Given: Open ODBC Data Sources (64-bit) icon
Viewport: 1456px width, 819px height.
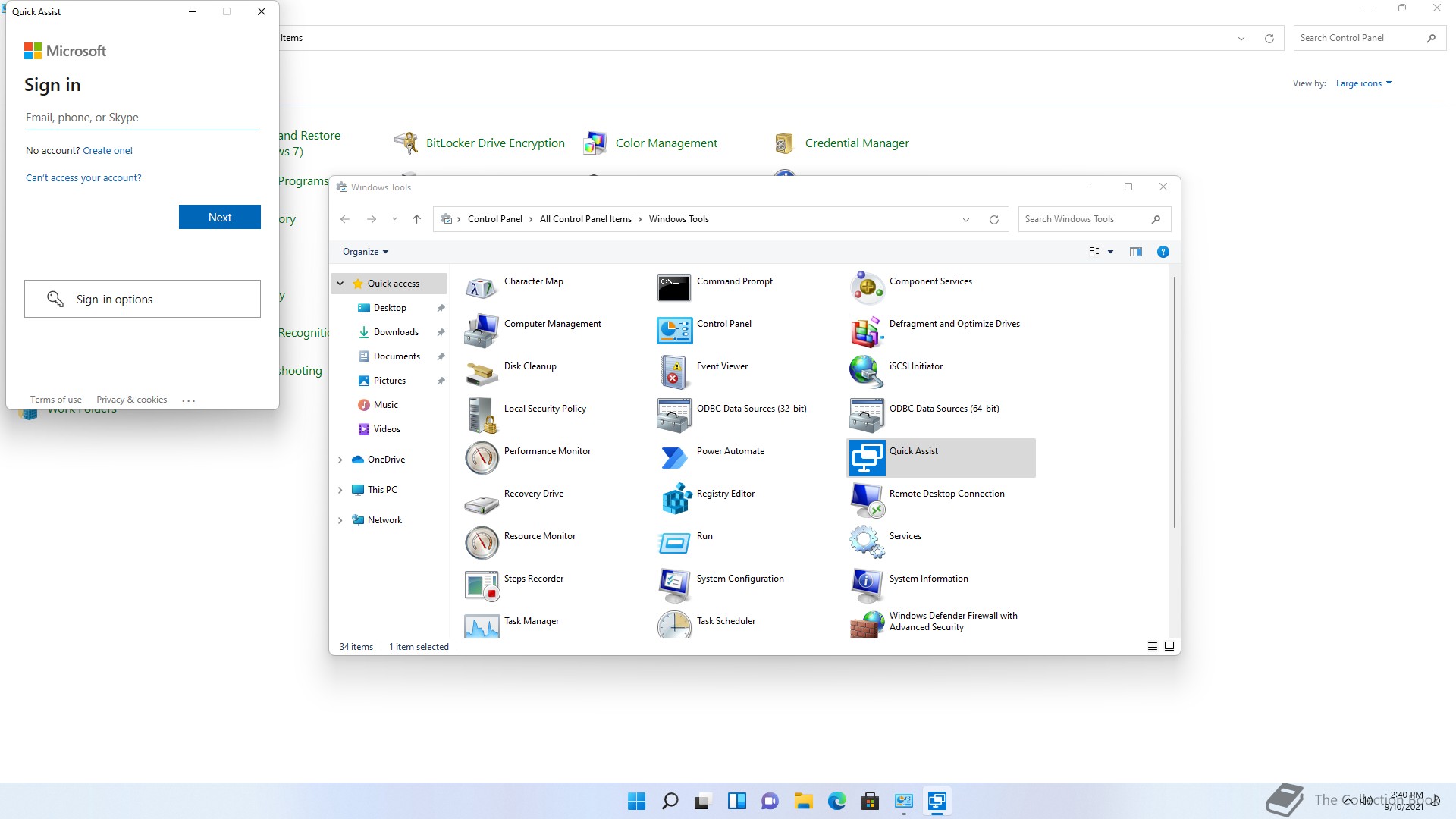Looking at the screenshot, I should click(x=867, y=416).
